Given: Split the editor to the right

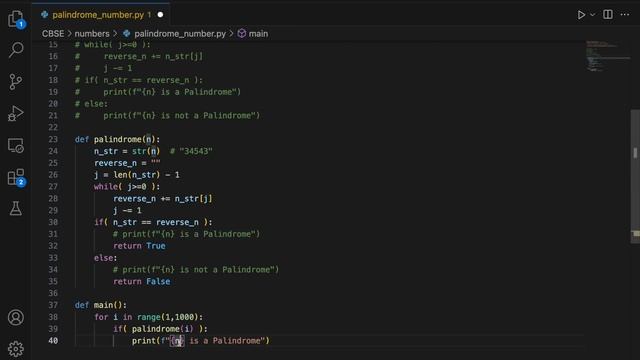Looking at the screenshot, I should (608, 14).
